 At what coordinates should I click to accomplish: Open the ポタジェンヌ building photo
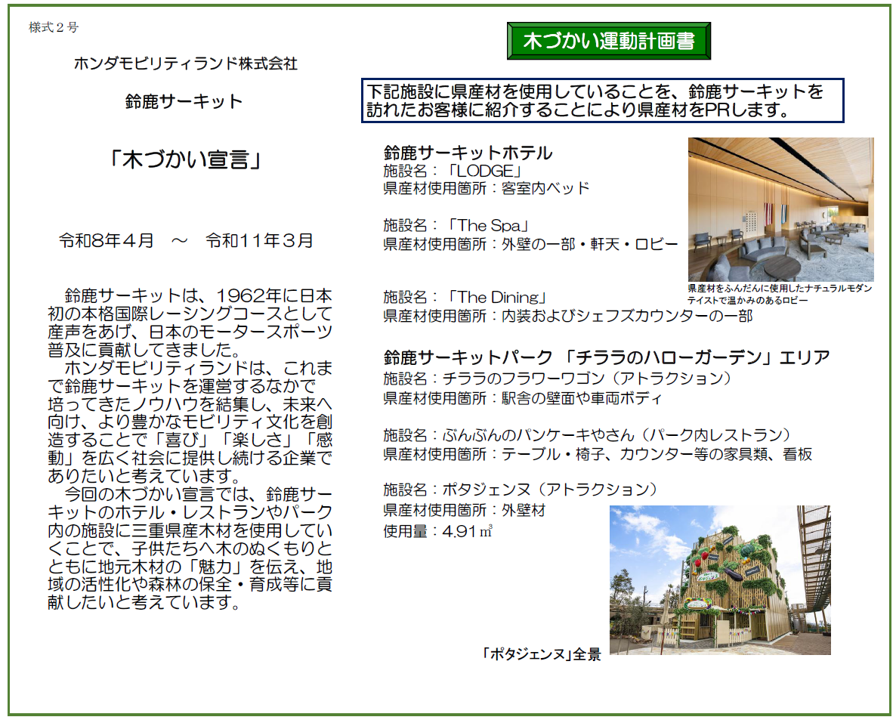tap(720, 583)
